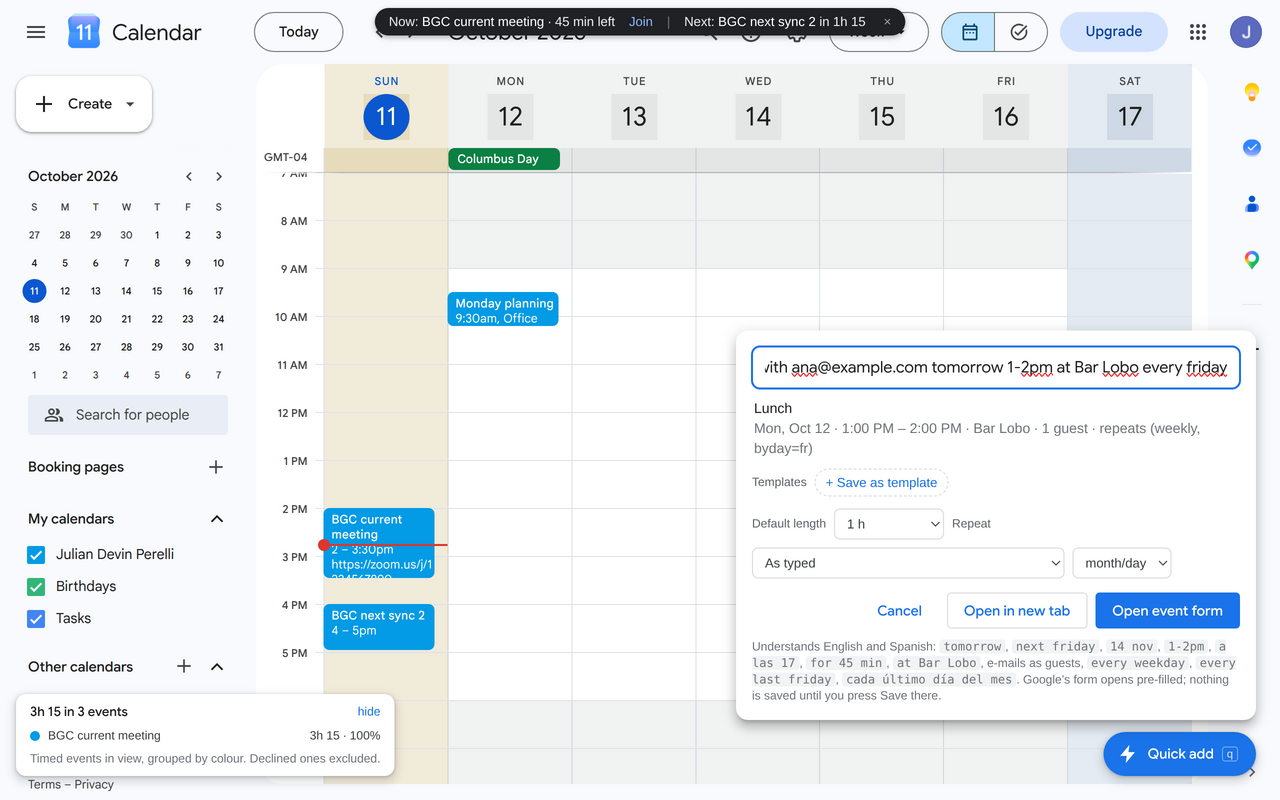Toggle Tasks calendar checkbox

(x=36, y=618)
